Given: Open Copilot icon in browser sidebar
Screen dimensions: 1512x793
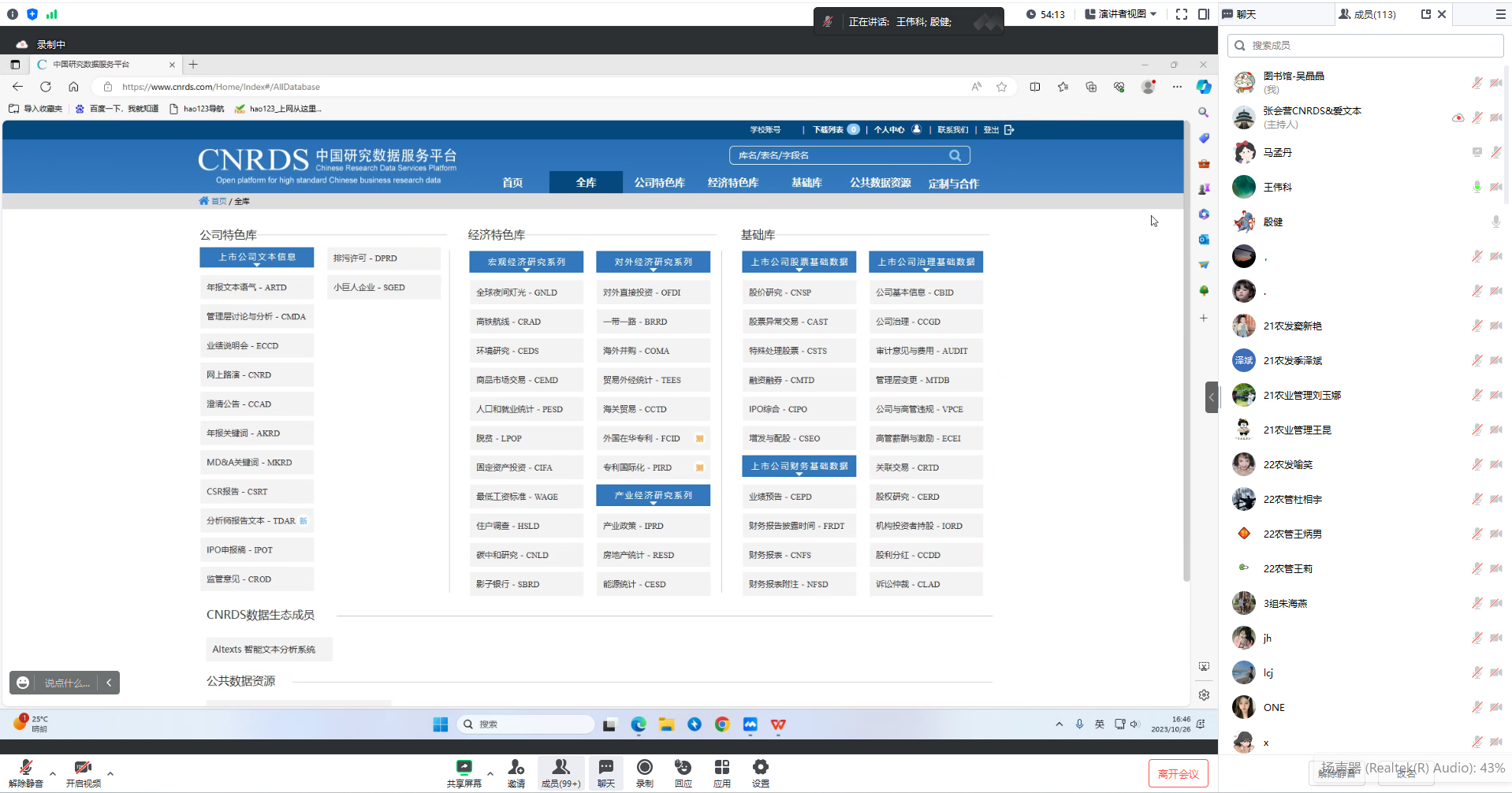Looking at the screenshot, I should (x=1204, y=87).
